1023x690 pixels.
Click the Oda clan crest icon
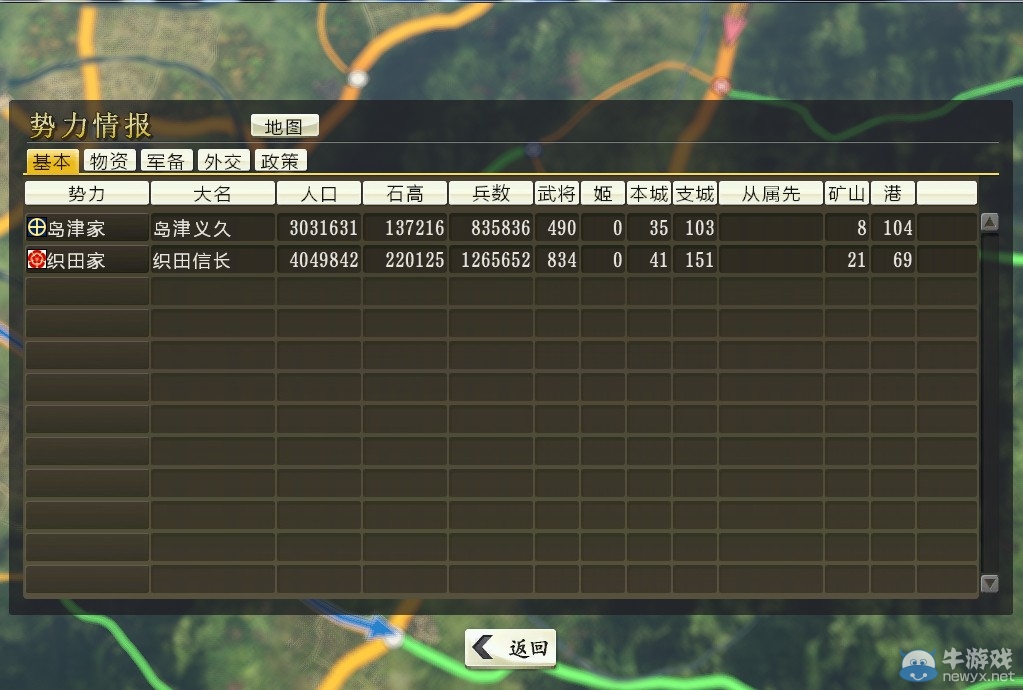(37, 259)
